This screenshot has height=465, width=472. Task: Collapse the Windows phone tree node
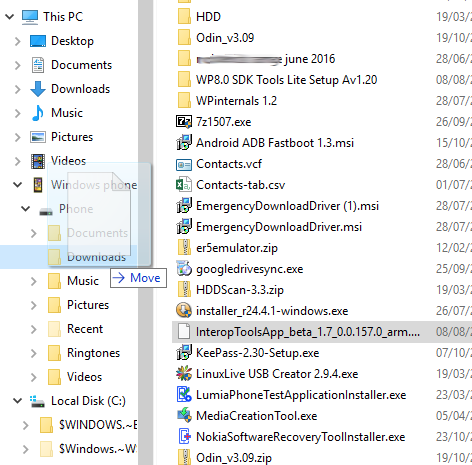pyautogui.click(x=18, y=185)
